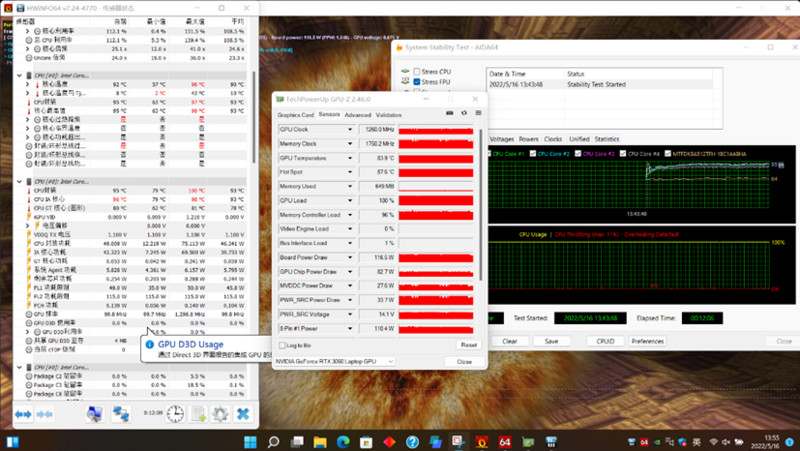Screen dimensions: 800x451
Task: Open NVIDIA GeForce RTX 3060 GPU selector
Action: (335, 361)
